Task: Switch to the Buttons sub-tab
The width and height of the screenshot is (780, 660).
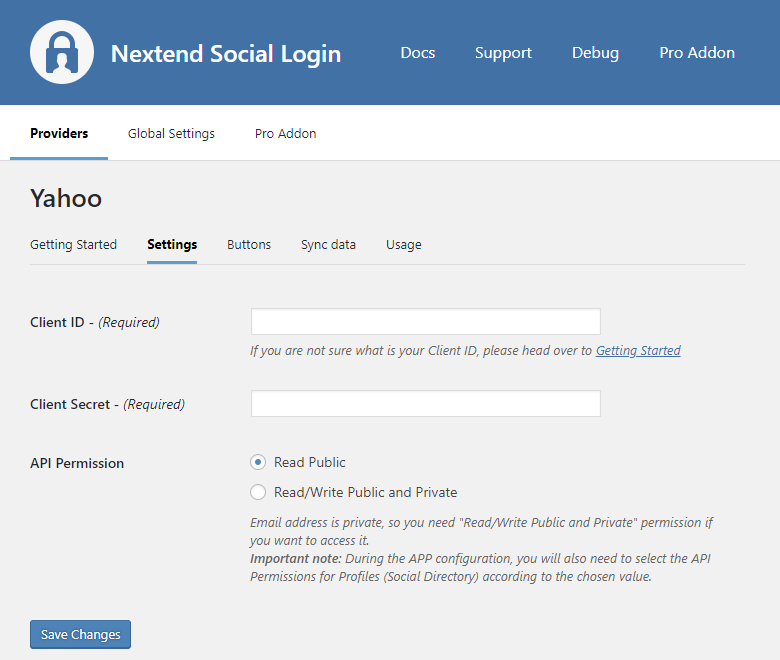Action: [249, 245]
